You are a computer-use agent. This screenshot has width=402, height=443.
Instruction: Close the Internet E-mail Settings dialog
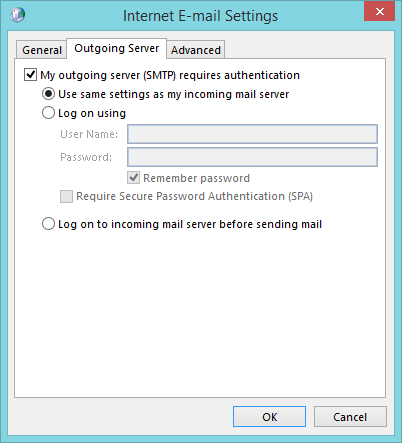click(x=379, y=12)
